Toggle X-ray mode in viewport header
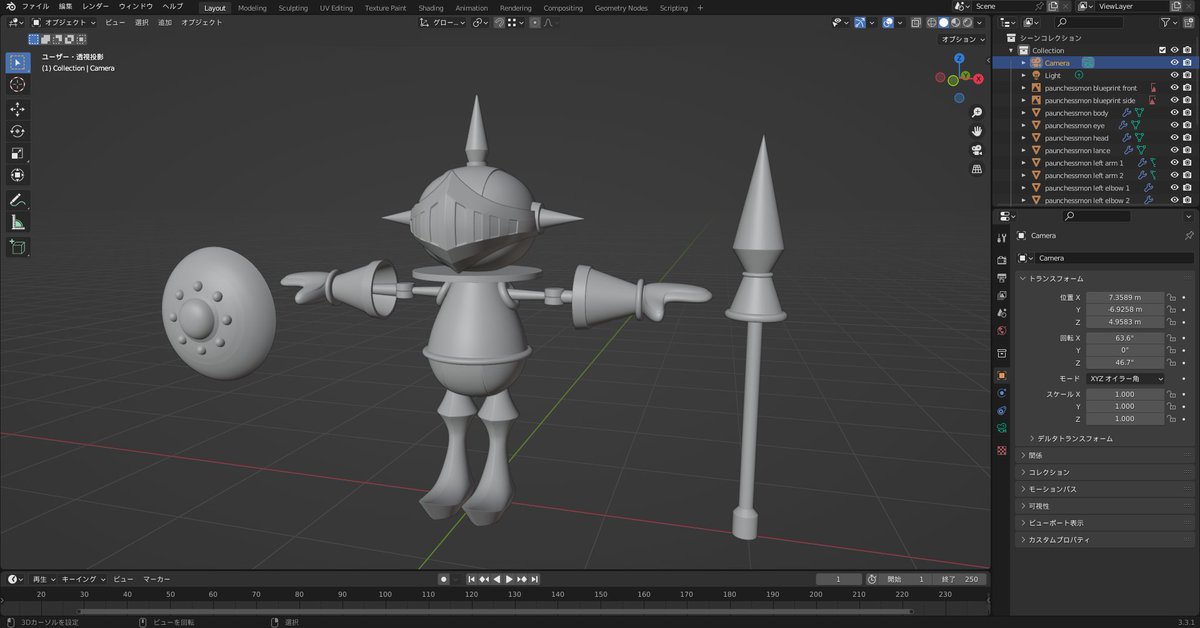 coord(916,22)
